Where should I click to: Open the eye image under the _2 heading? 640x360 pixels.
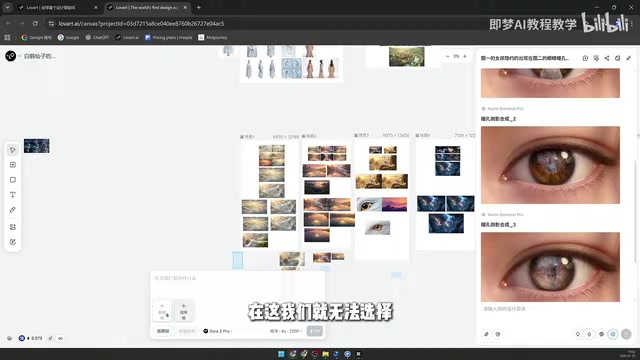point(550,165)
